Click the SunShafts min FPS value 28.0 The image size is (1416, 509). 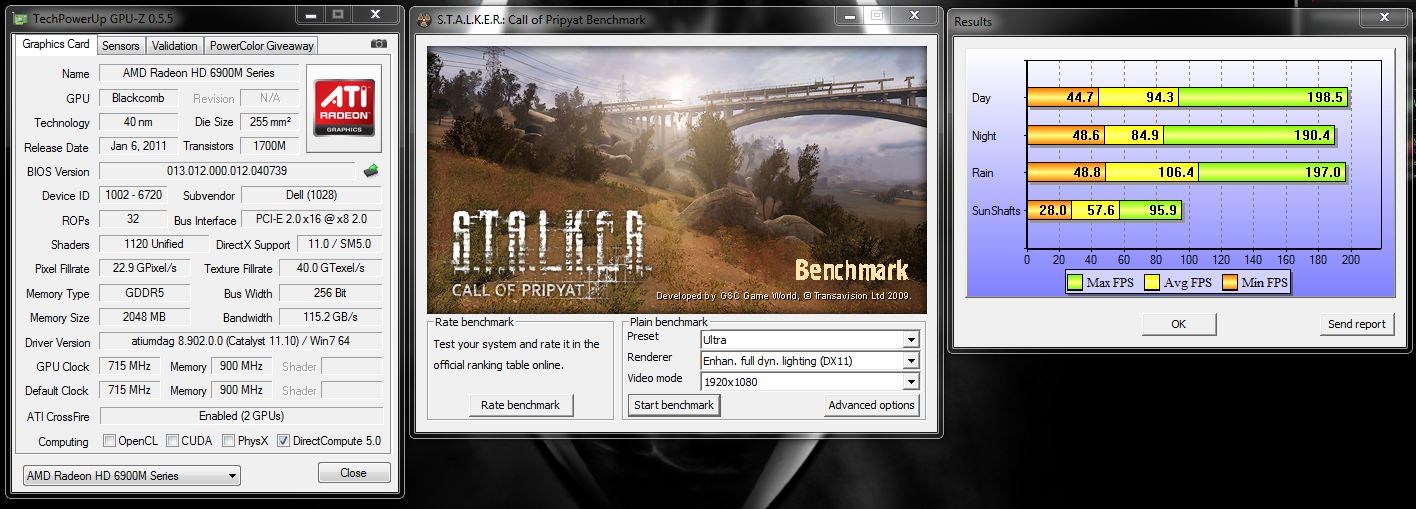1052,210
